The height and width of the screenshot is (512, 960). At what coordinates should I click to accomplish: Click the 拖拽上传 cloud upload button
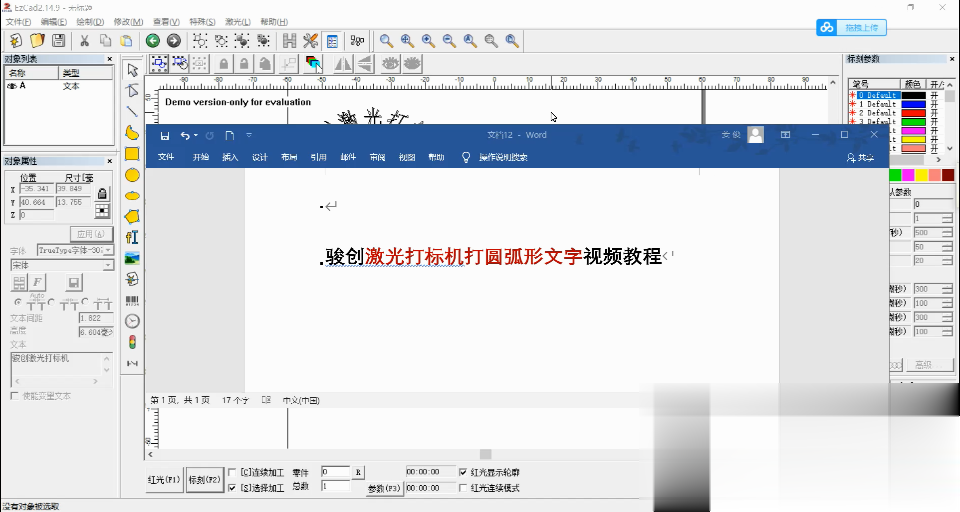coord(851,28)
